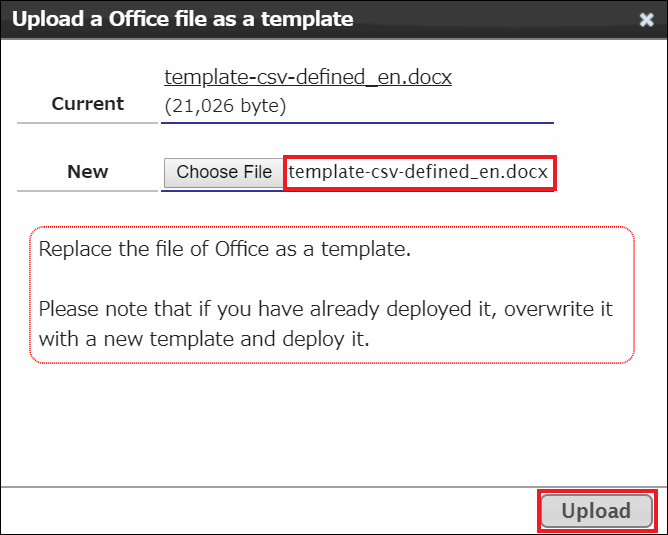Click the blank area above the Upload footer
Screen dimensions: 668x535
(334, 424)
